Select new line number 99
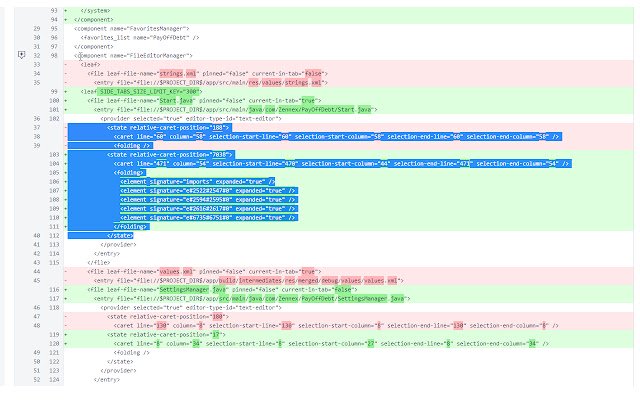The image size is (640, 400). (54, 91)
